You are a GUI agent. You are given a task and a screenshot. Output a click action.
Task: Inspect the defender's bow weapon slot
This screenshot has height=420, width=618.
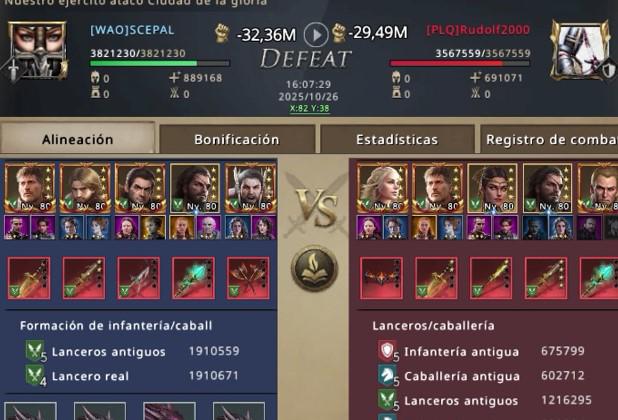[x=382, y=278]
